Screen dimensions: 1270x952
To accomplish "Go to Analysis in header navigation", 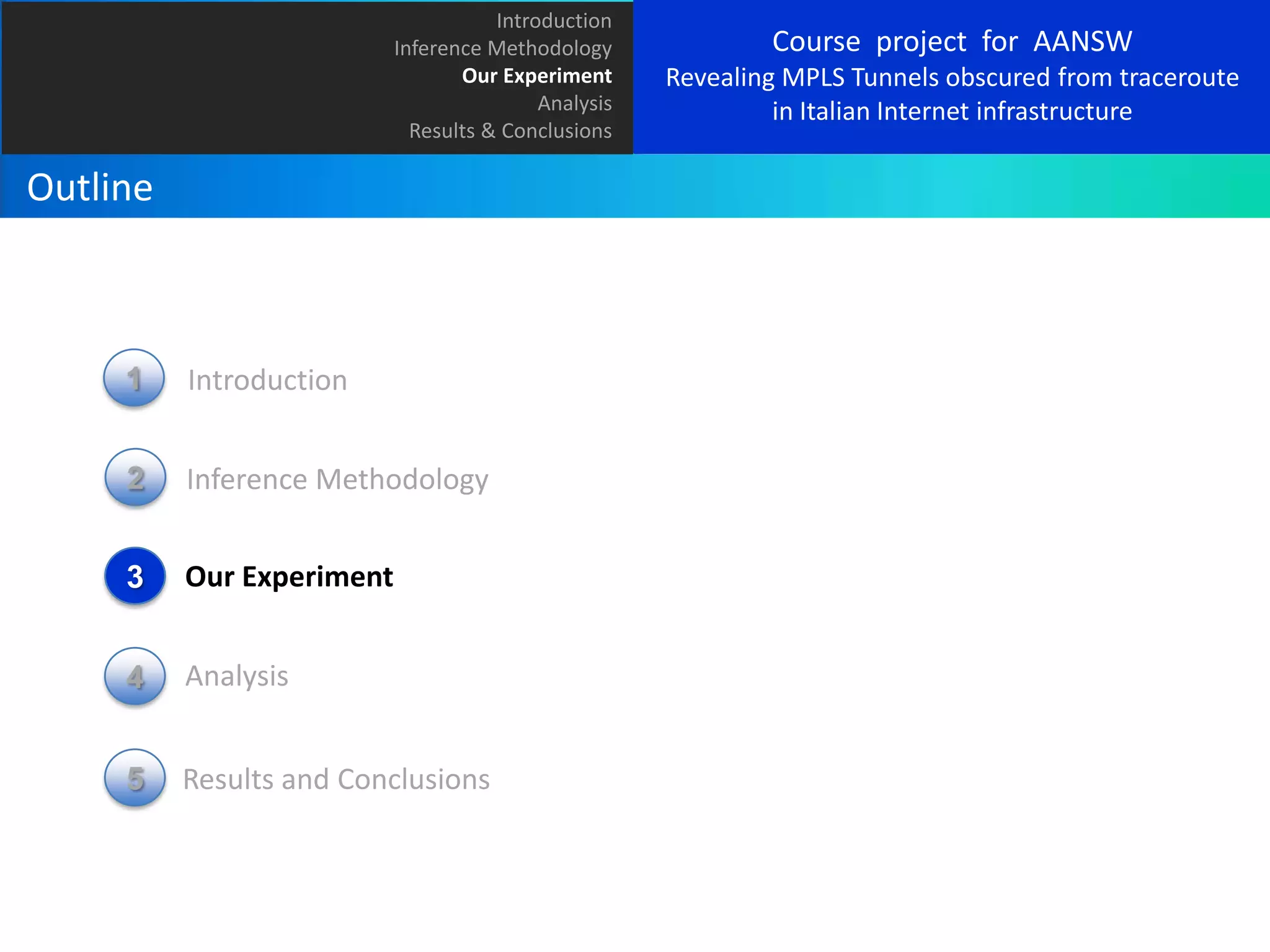I will point(574,103).
